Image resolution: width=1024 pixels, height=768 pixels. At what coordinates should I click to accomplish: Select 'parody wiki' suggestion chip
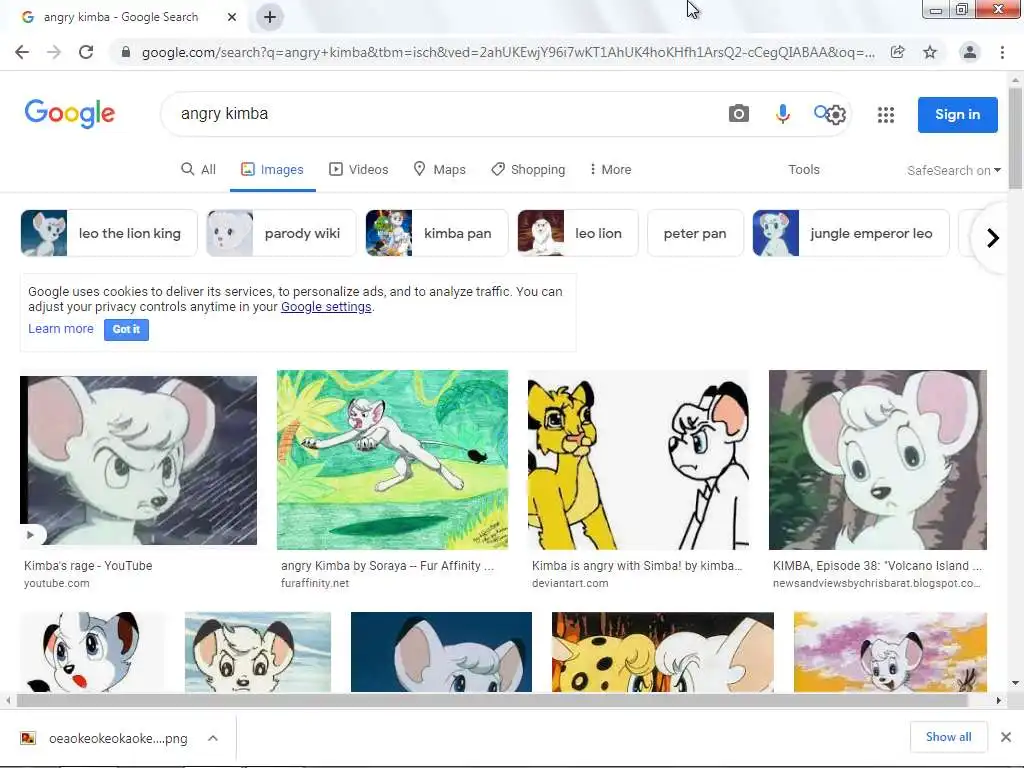point(281,233)
